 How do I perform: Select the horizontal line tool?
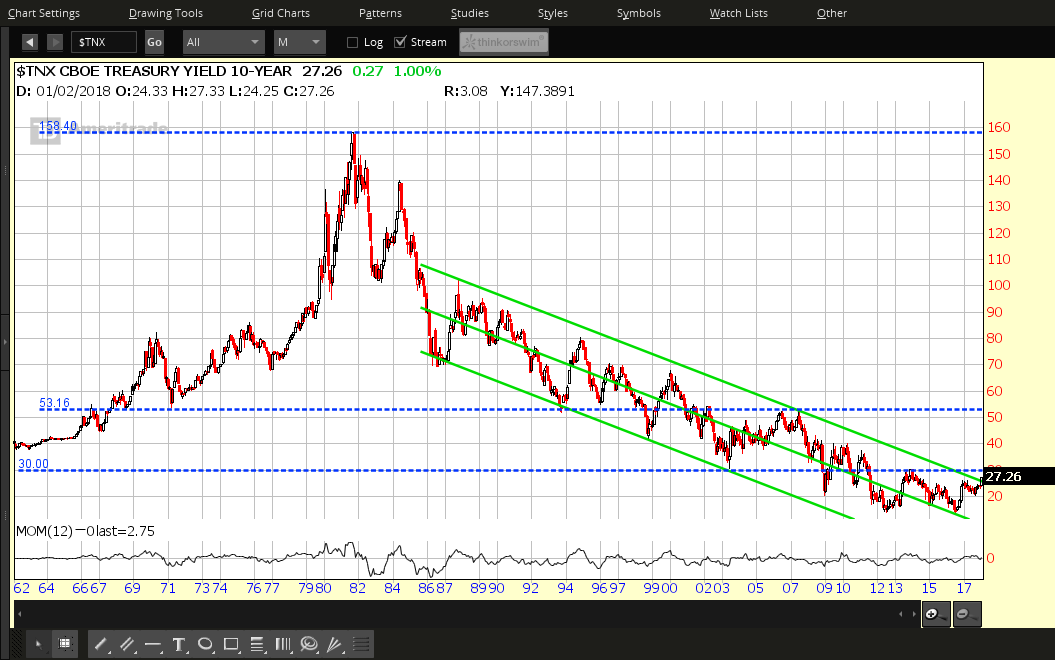click(x=152, y=645)
